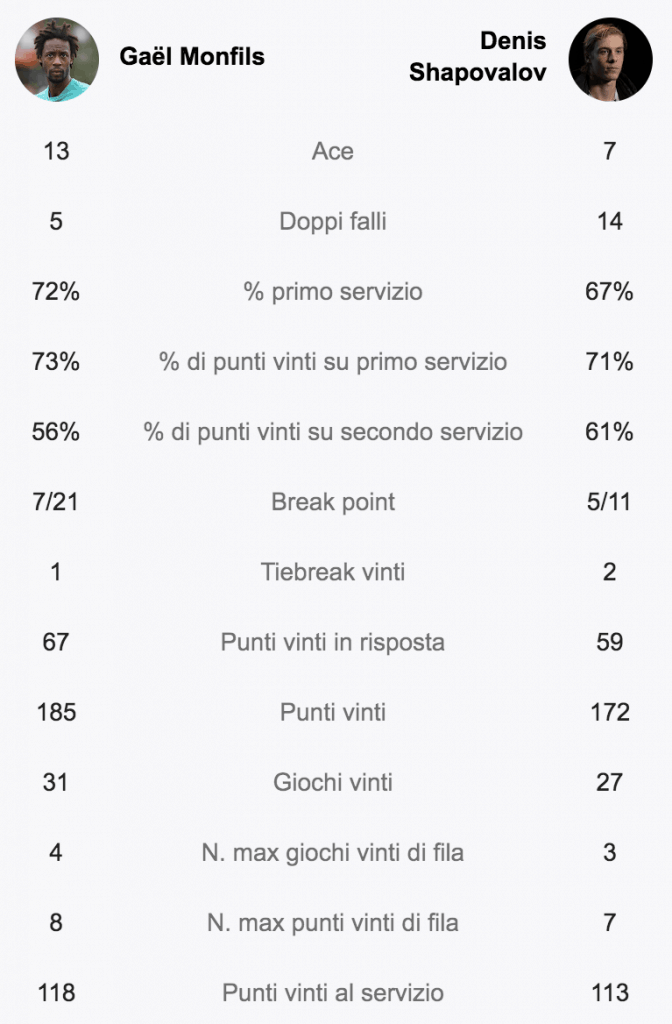
Task: Click % di punti vinti su primo servizio
Action: 333,362
